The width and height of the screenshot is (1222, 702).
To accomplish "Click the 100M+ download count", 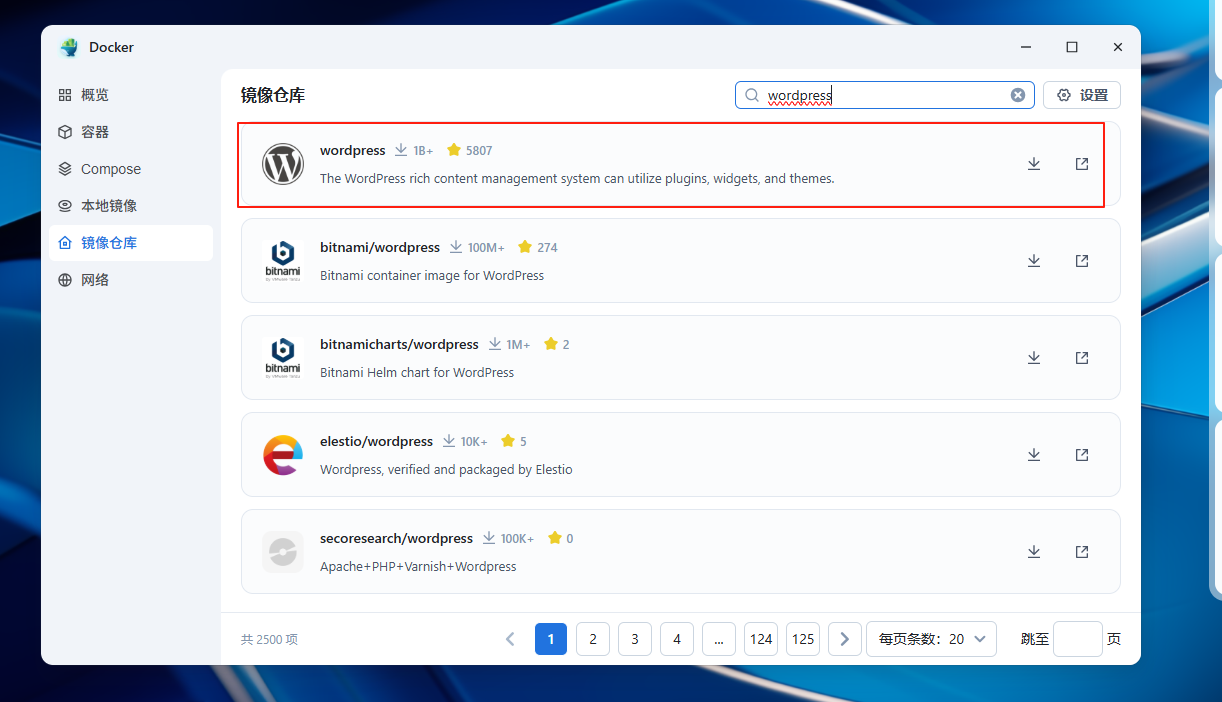I will point(486,247).
